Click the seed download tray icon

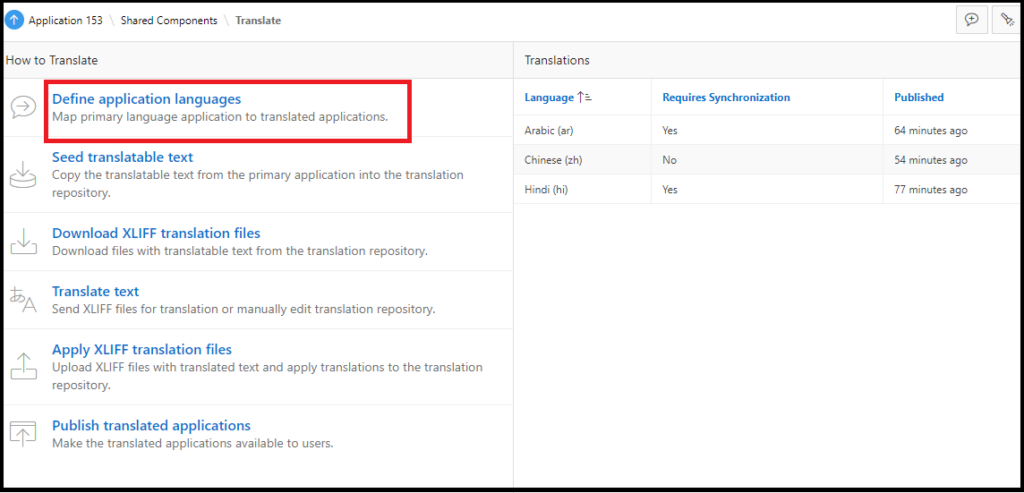coord(22,175)
